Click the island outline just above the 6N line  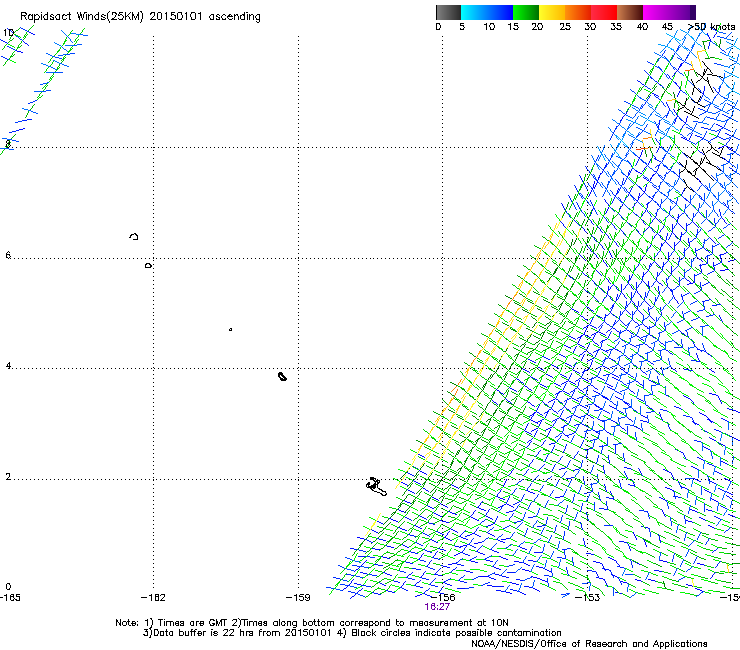[x=134, y=236]
